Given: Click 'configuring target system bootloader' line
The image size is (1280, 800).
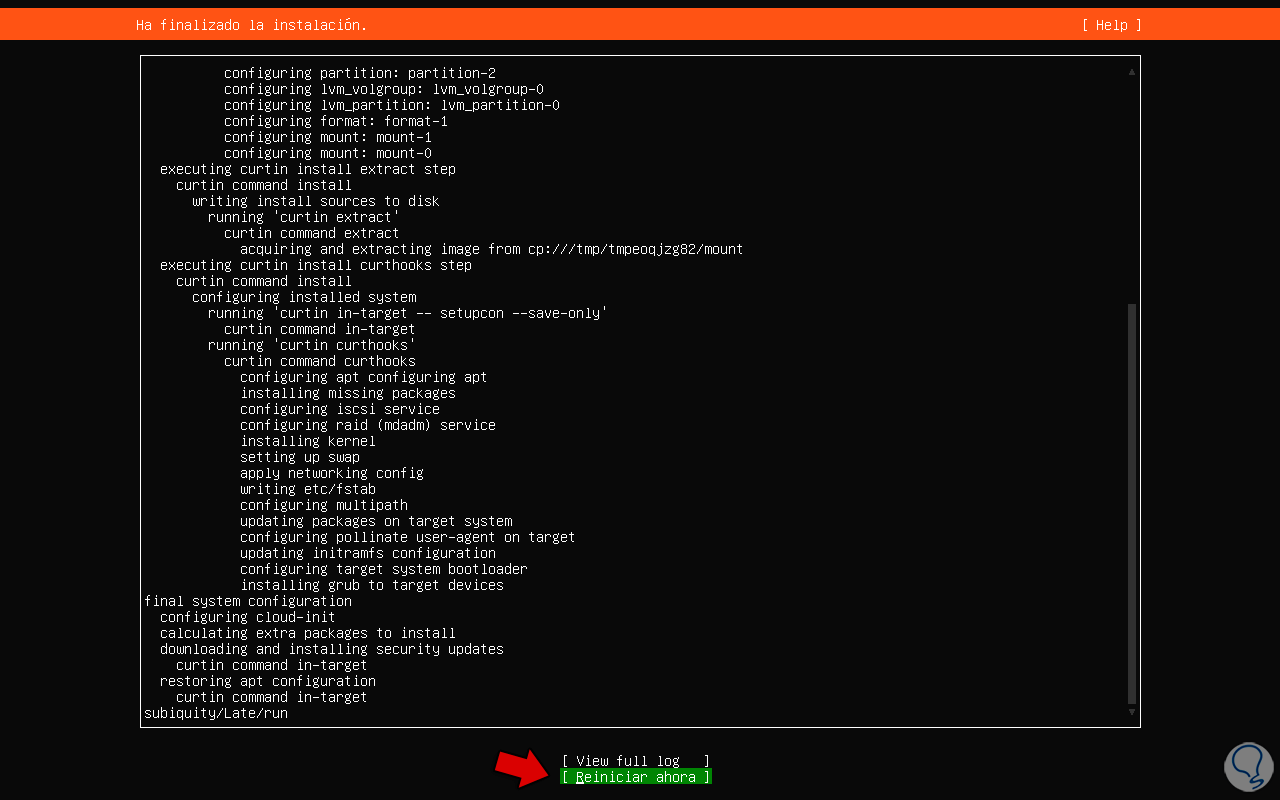Looking at the screenshot, I should [384, 569].
